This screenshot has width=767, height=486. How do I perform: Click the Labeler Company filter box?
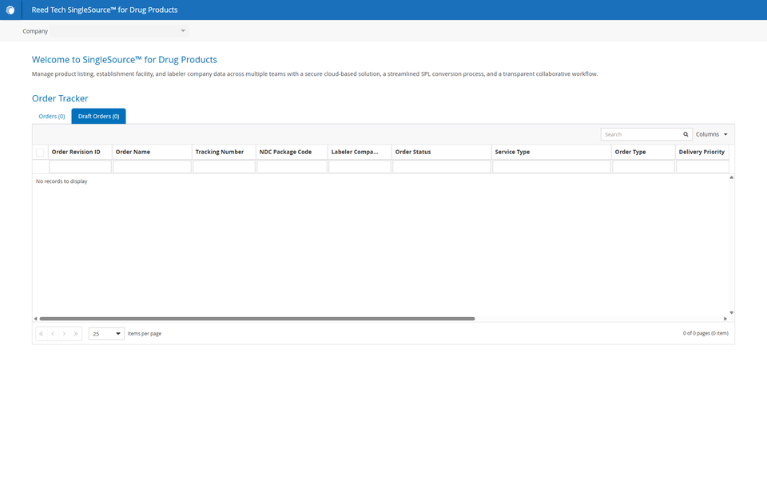[x=360, y=167]
